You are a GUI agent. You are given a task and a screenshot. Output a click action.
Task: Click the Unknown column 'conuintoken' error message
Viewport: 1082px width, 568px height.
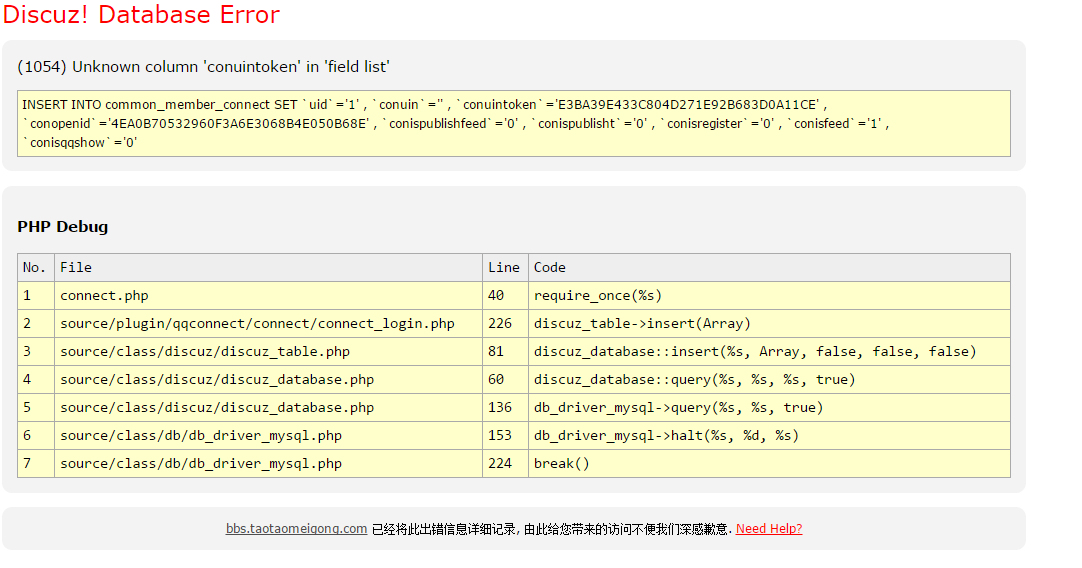pos(203,67)
